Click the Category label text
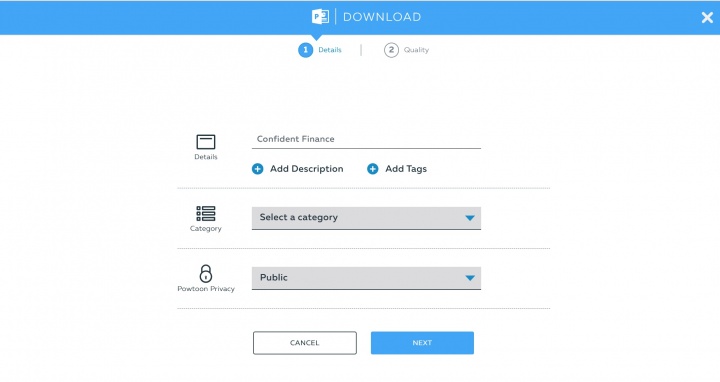The image size is (720, 382). [x=206, y=229]
